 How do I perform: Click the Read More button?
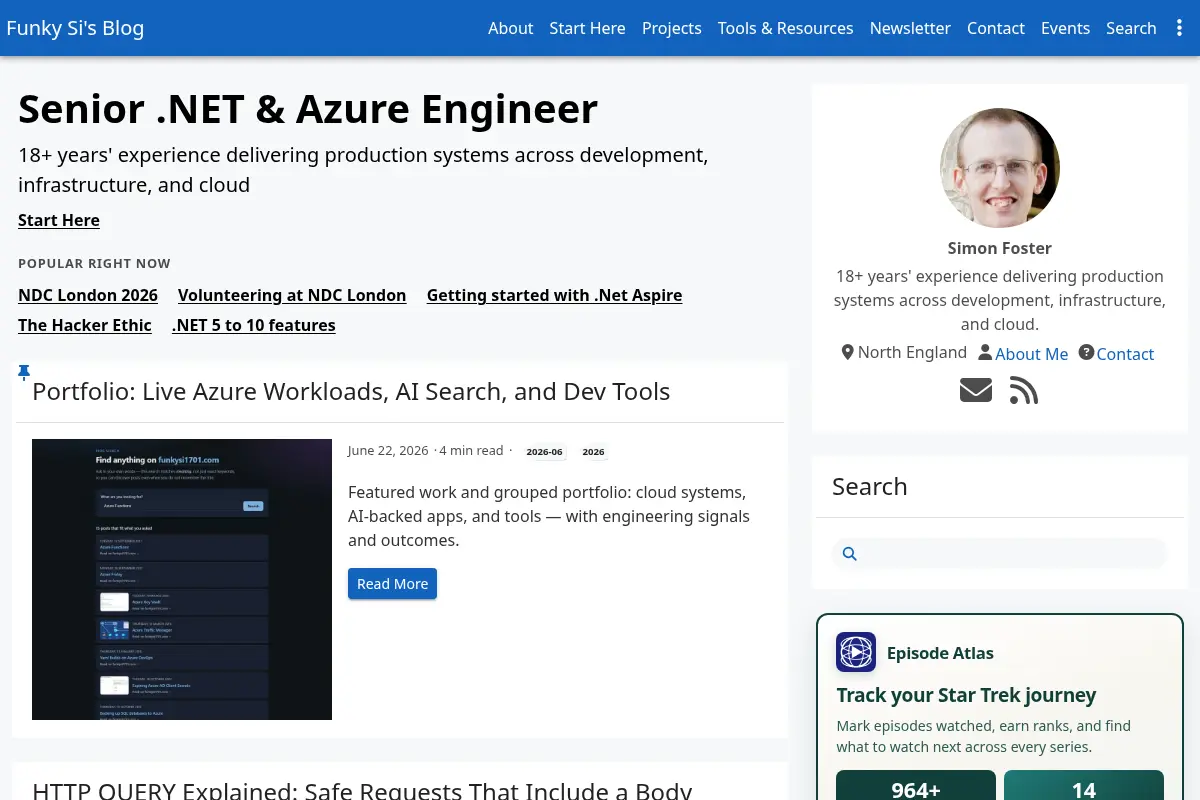[392, 584]
